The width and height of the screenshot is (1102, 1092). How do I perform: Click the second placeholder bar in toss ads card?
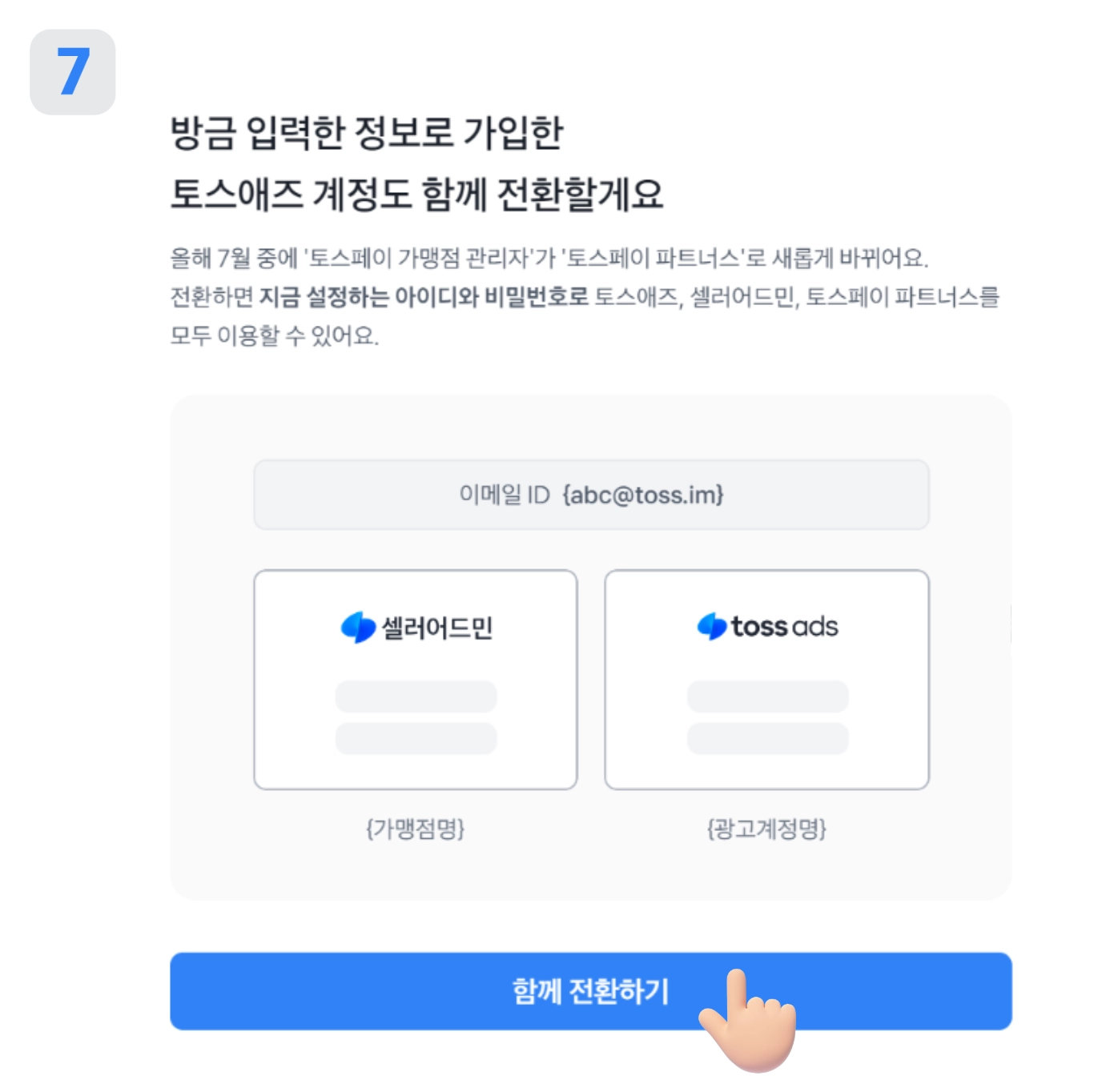(x=767, y=738)
